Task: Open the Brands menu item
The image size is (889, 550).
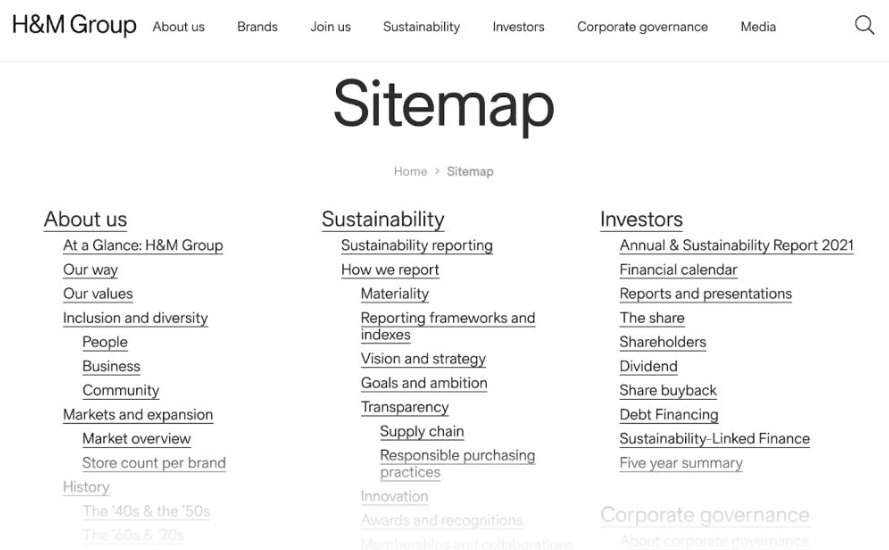Action: click(x=257, y=27)
